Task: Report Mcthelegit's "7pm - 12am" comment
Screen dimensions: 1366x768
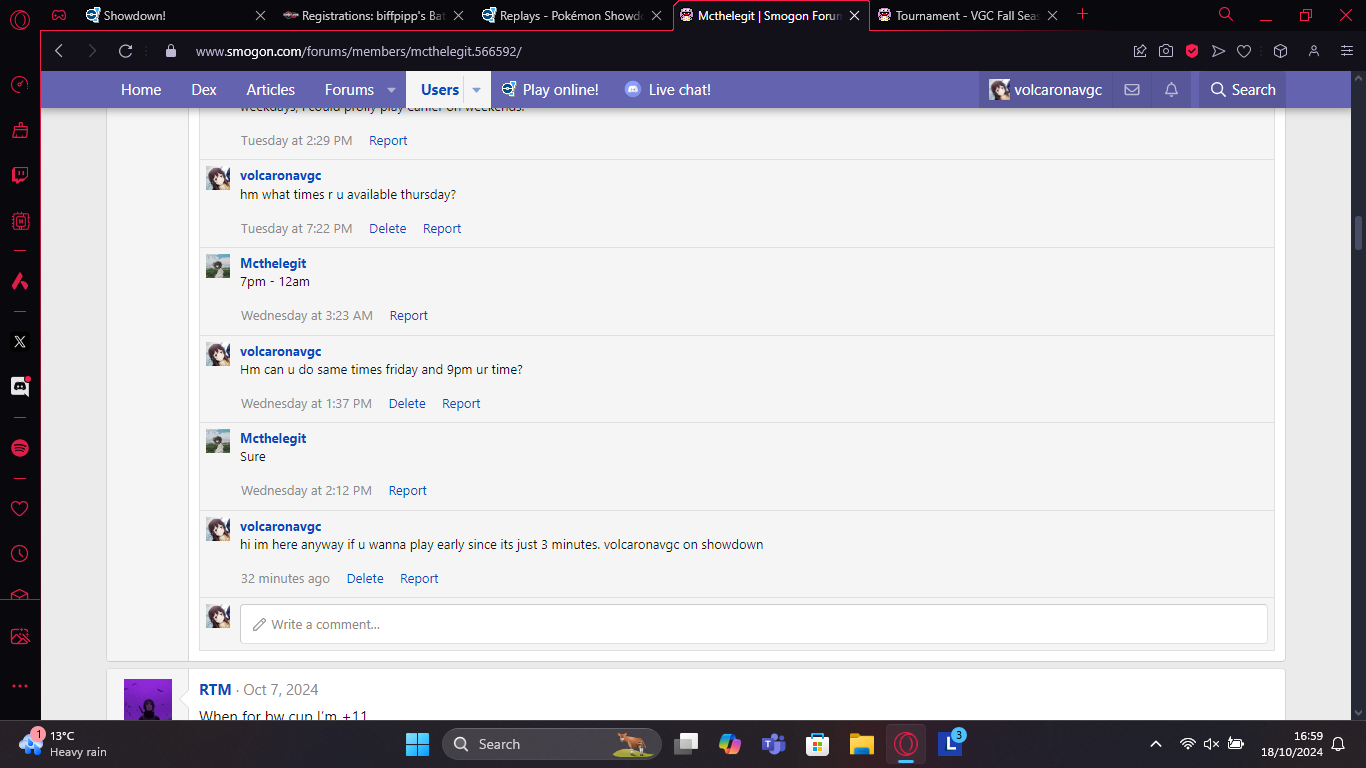Action: pos(408,316)
